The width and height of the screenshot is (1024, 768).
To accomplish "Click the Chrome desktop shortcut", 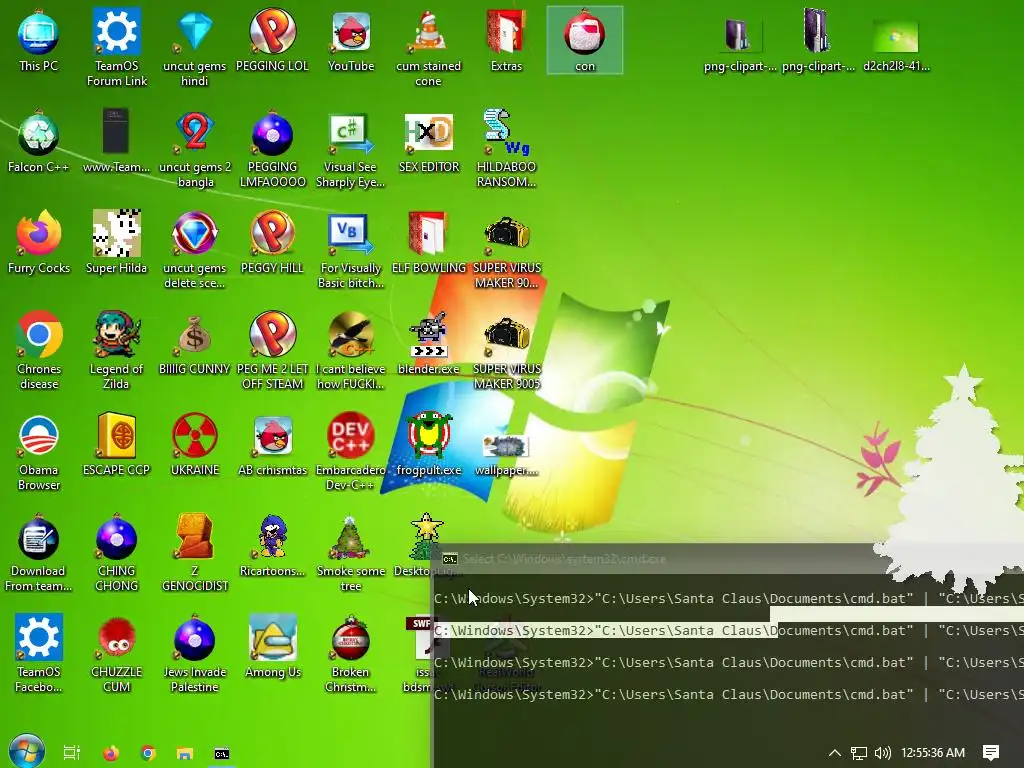I will [39, 334].
